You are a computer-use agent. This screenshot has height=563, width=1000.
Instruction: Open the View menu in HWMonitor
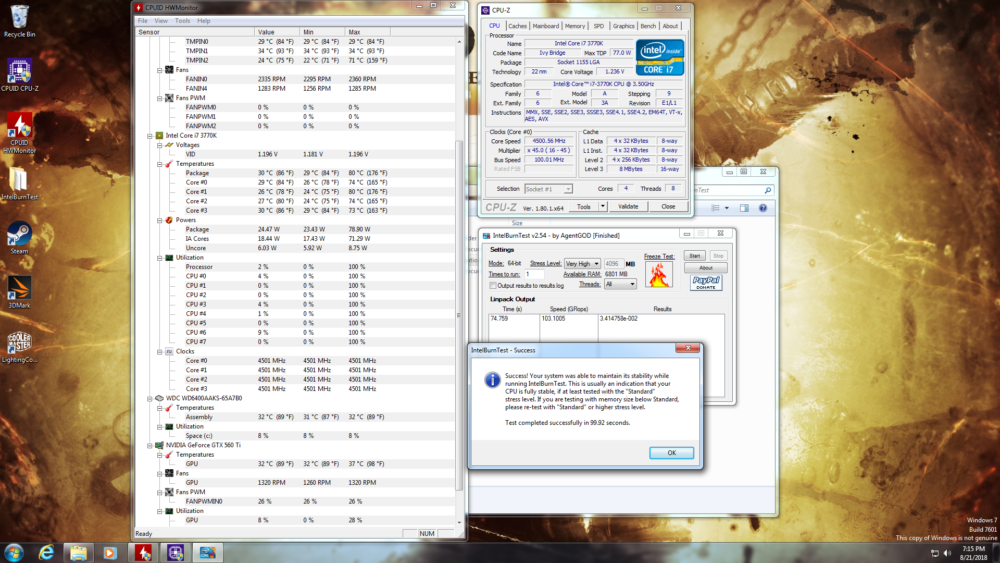[161, 21]
